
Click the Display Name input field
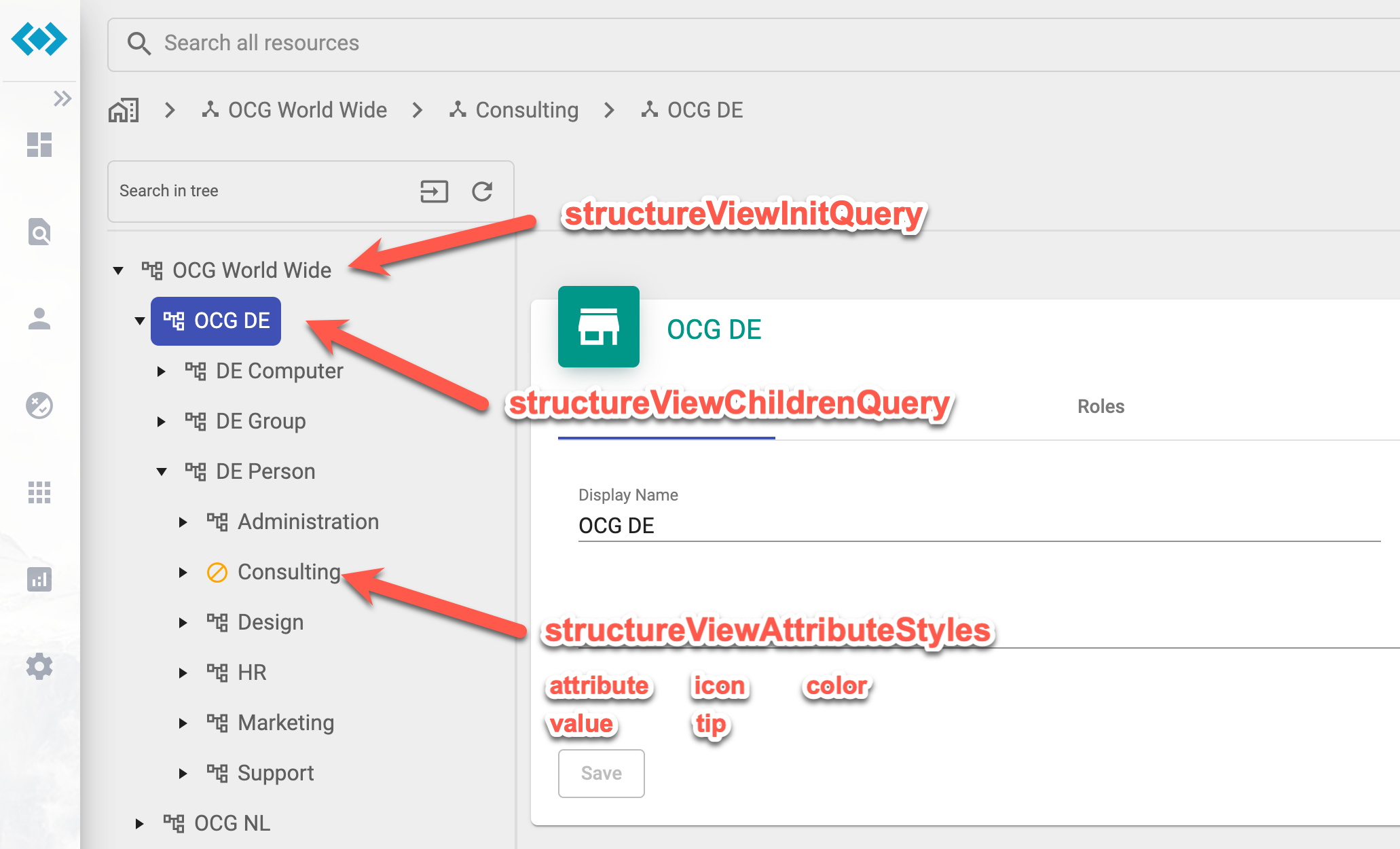979,525
